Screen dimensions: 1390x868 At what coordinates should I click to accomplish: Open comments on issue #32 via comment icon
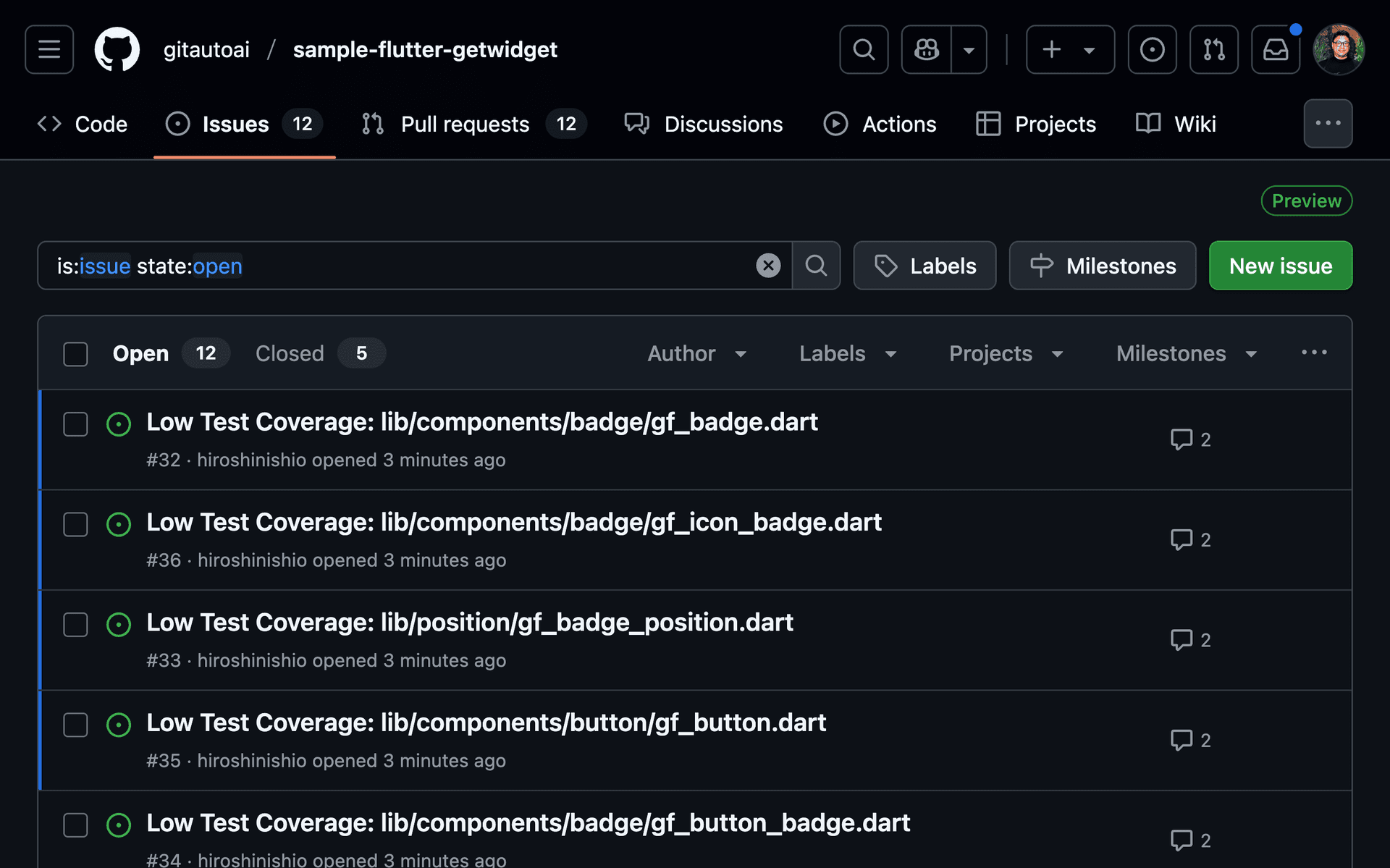coord(1181,439)
